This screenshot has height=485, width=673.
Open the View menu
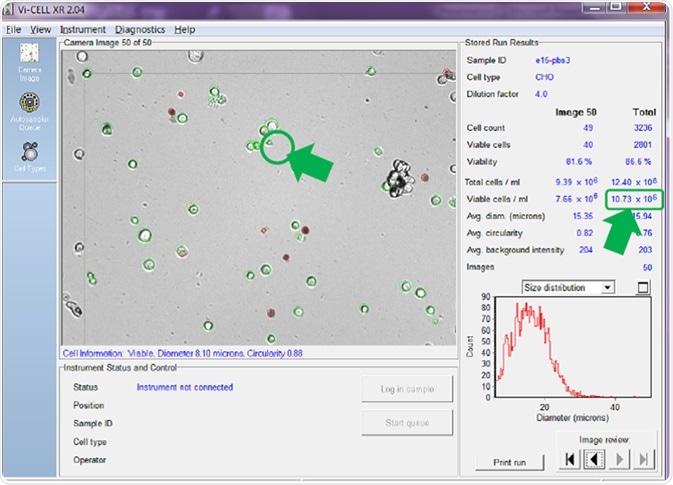(40, 30)
